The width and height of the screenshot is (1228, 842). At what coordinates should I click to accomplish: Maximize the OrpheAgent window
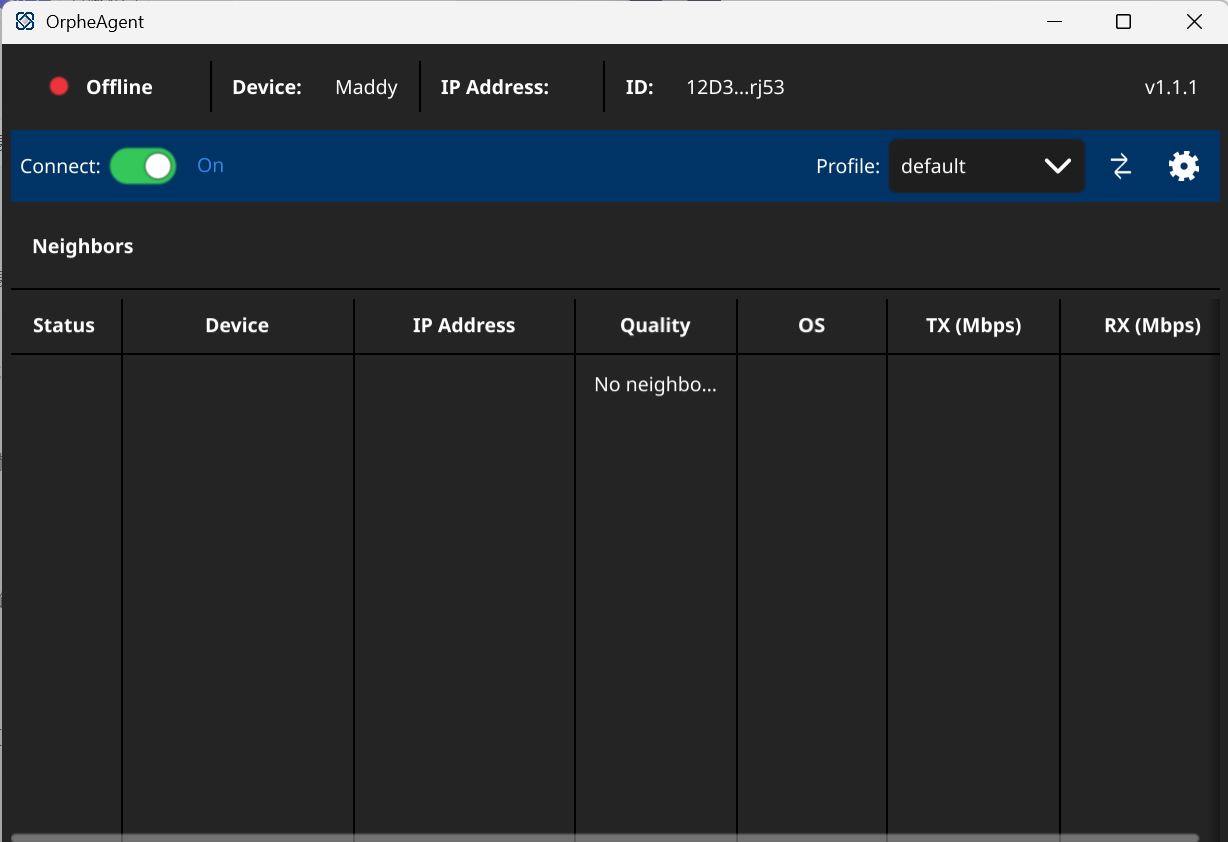[x=1123, y=22]
